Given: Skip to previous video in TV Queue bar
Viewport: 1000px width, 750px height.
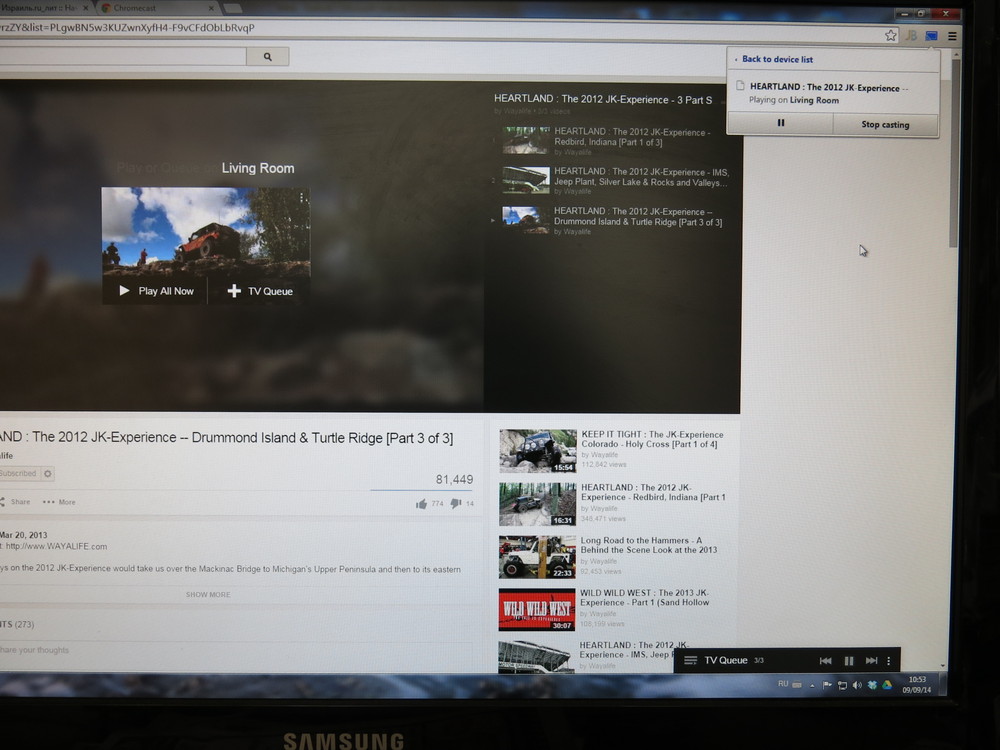Looking at the screenshot, I should pos(825,661).
